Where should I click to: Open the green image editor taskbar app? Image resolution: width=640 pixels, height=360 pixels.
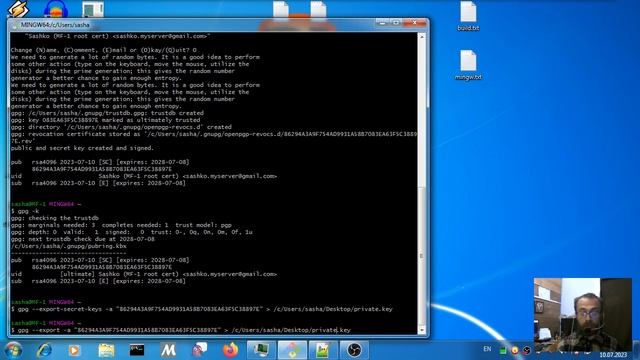pos(323,350)
